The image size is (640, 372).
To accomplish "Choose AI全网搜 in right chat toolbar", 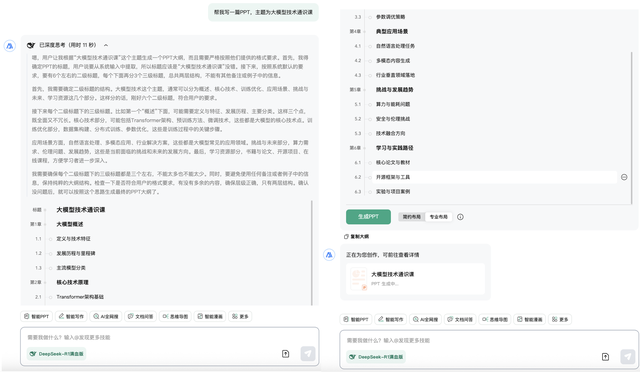I will pos(425,319).
